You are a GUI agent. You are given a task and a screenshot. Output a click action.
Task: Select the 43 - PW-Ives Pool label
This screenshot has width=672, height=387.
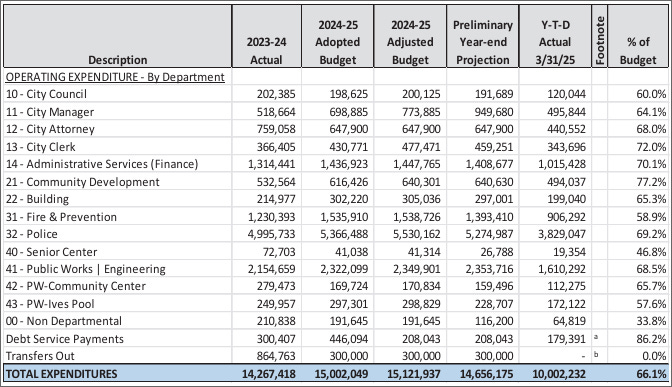coord(50,304)
